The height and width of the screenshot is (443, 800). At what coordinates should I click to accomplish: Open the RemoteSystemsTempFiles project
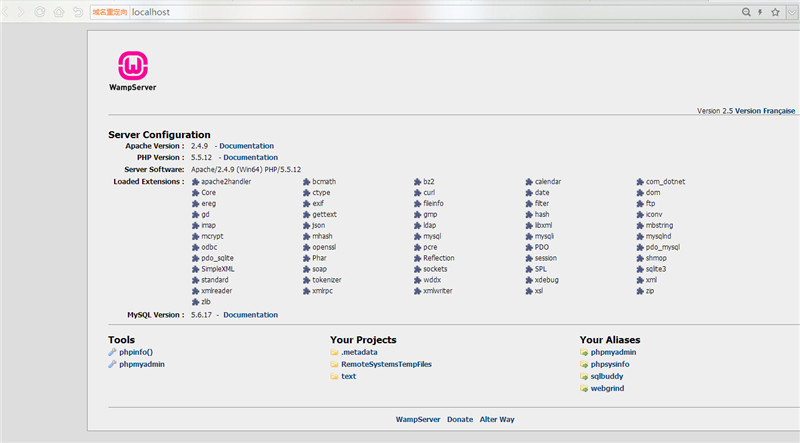click(386, 364)
